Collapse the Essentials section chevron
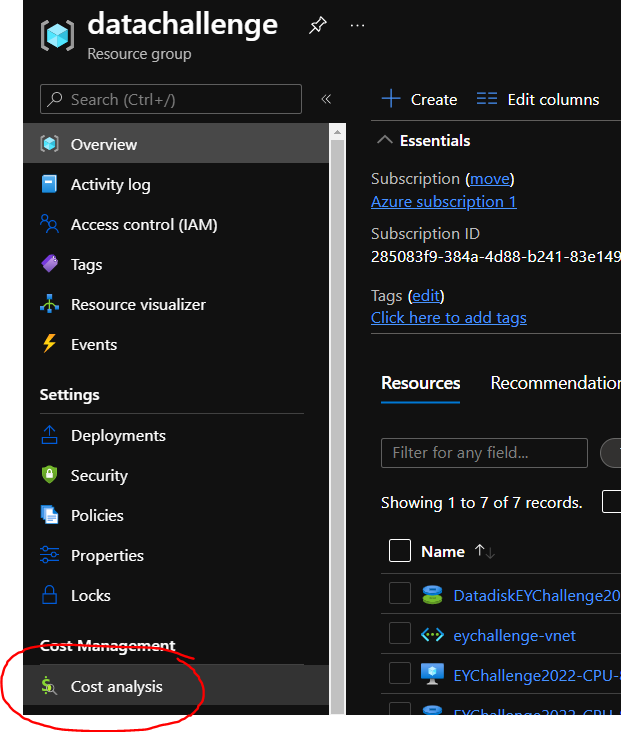 384,140
